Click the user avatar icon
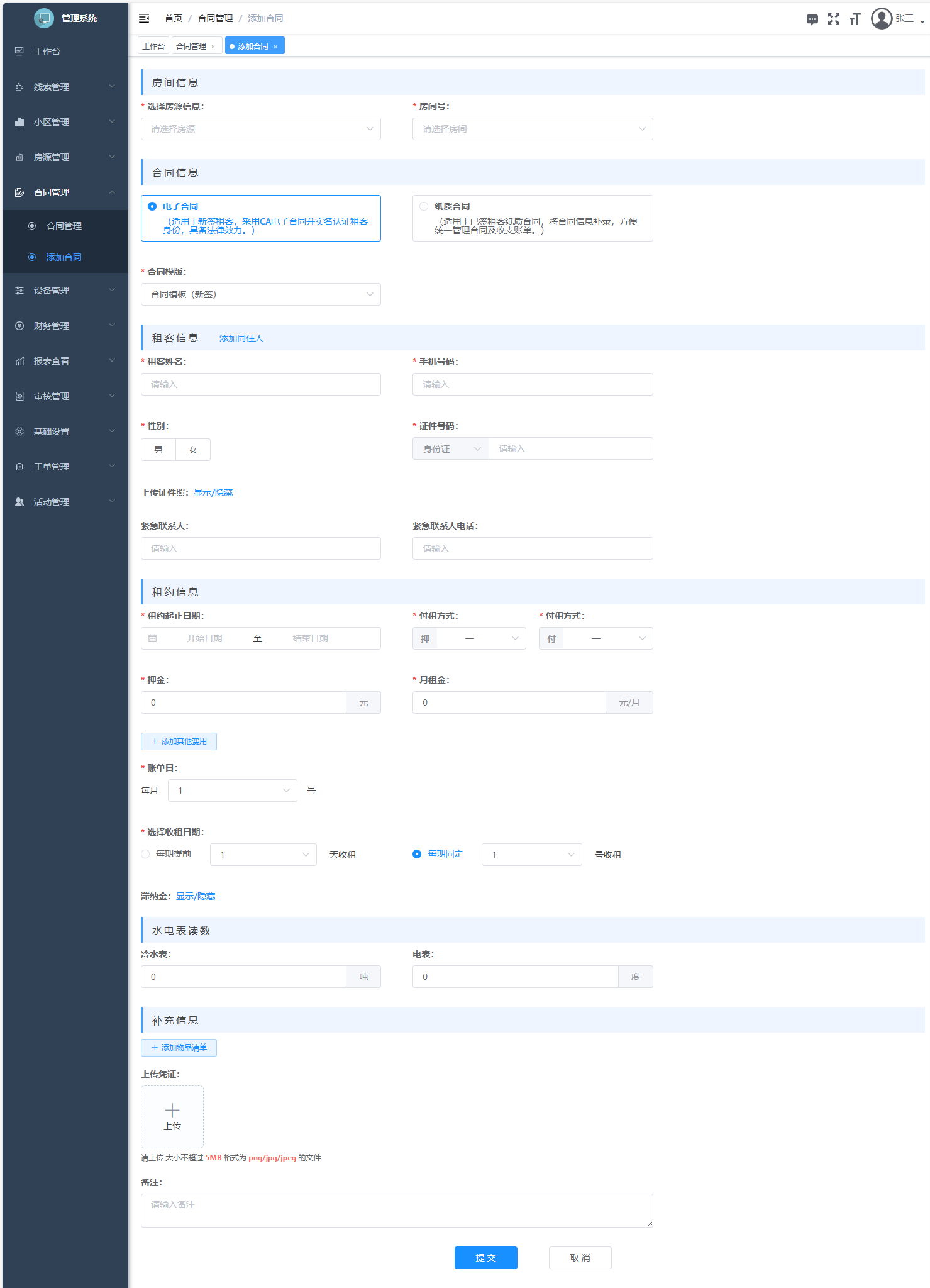930x1288 pixels. tap(882, 19)
